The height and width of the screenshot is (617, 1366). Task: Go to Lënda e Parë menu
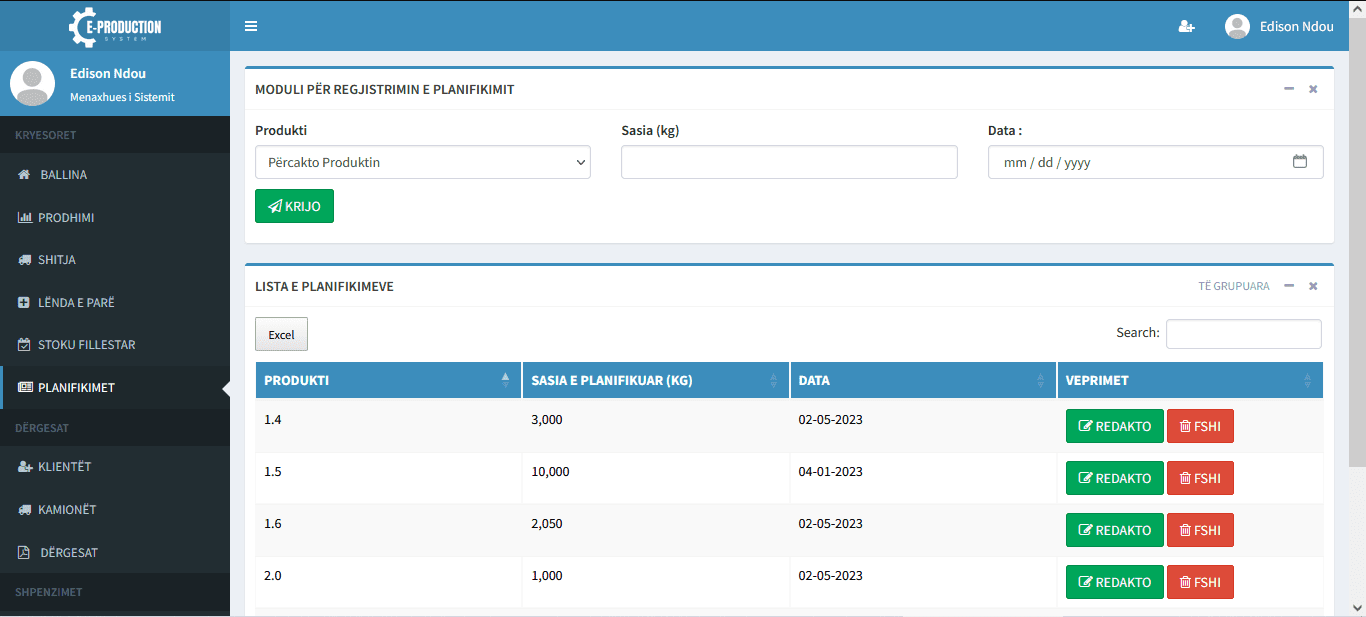[x=77, y=302]
